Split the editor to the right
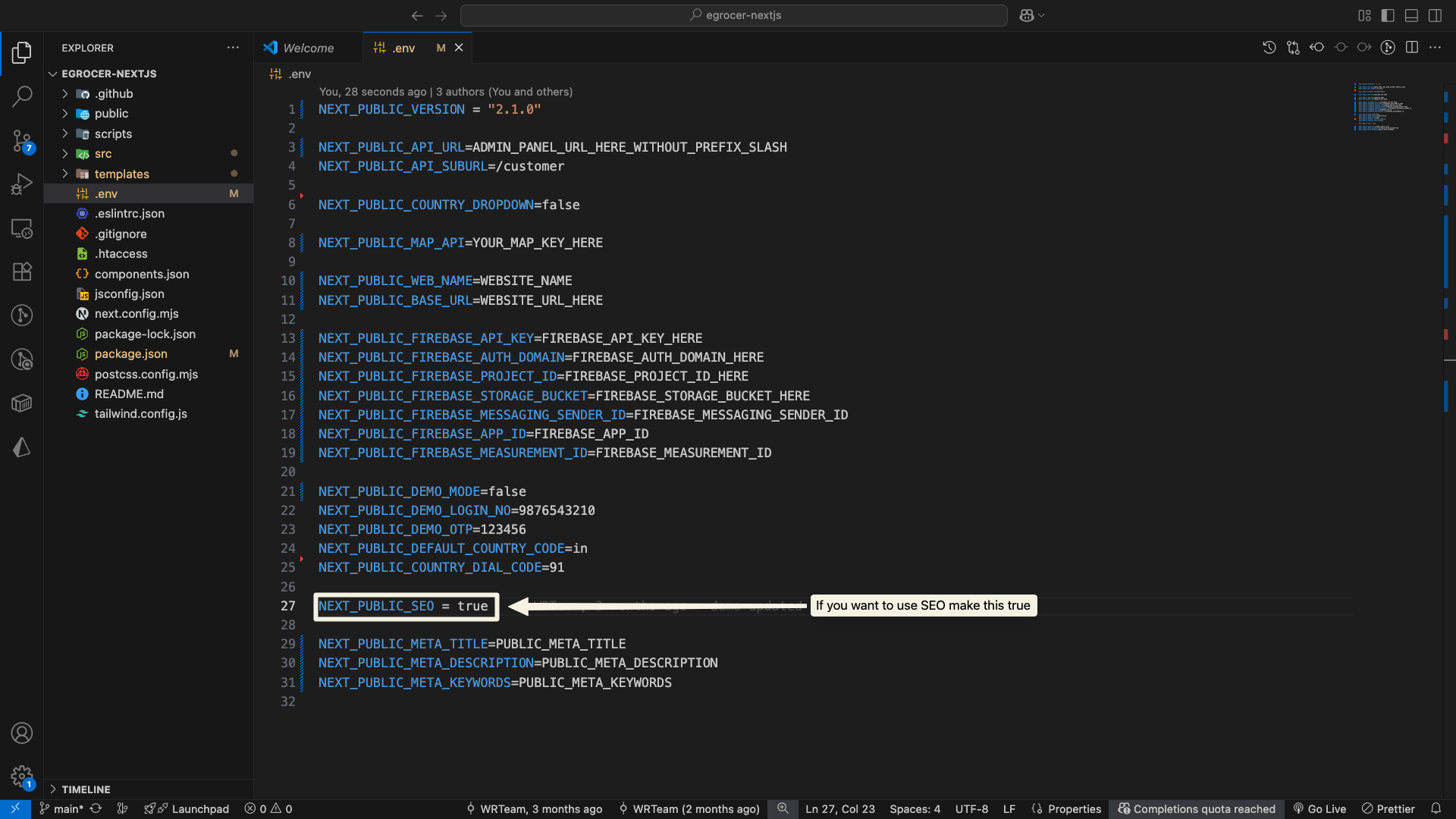The image size is (1456, 819). pyautogui.click(x=1411, y=48)
